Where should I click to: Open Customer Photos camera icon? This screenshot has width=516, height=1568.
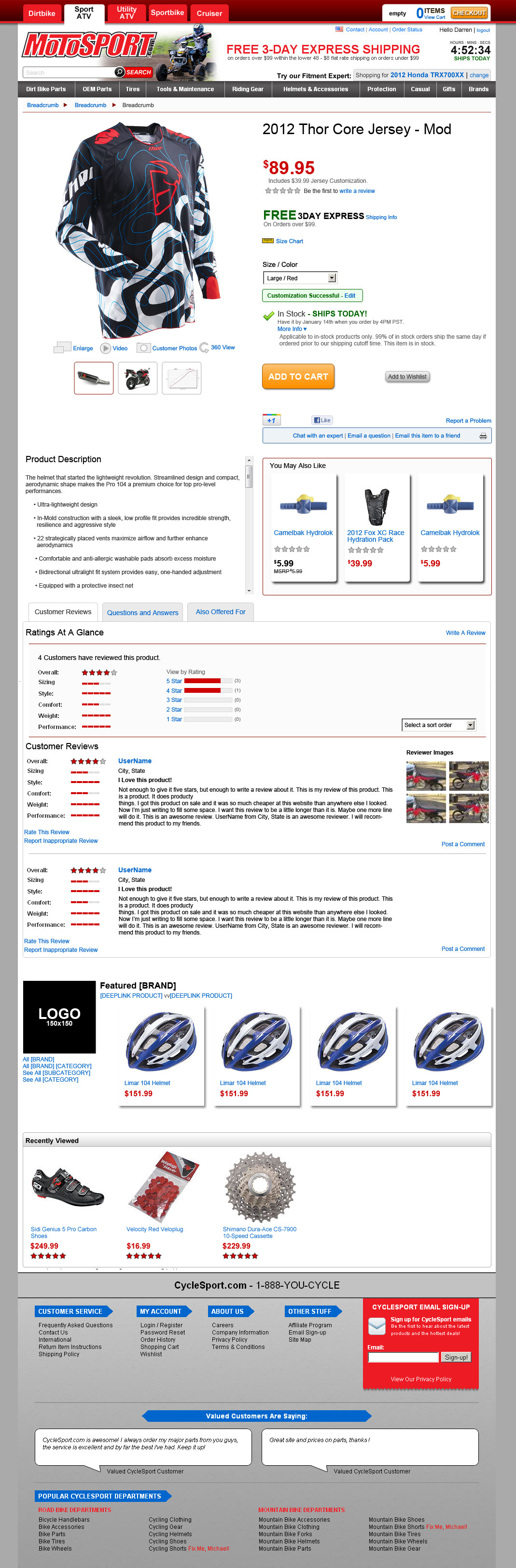143,348
